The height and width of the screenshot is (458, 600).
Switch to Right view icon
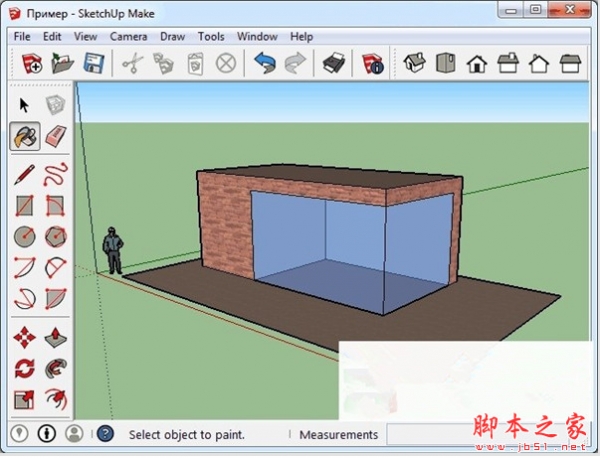508,63
